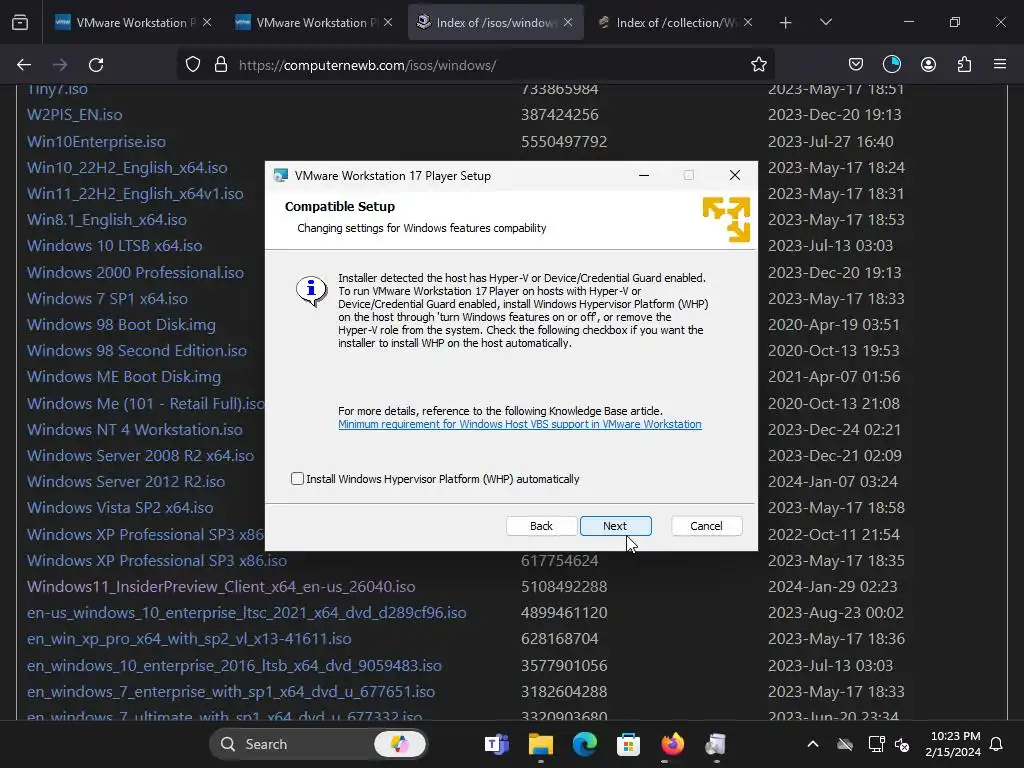Open Firefox tab overview icon
The image size is (1024, 768).
click(x=20, y=23)
